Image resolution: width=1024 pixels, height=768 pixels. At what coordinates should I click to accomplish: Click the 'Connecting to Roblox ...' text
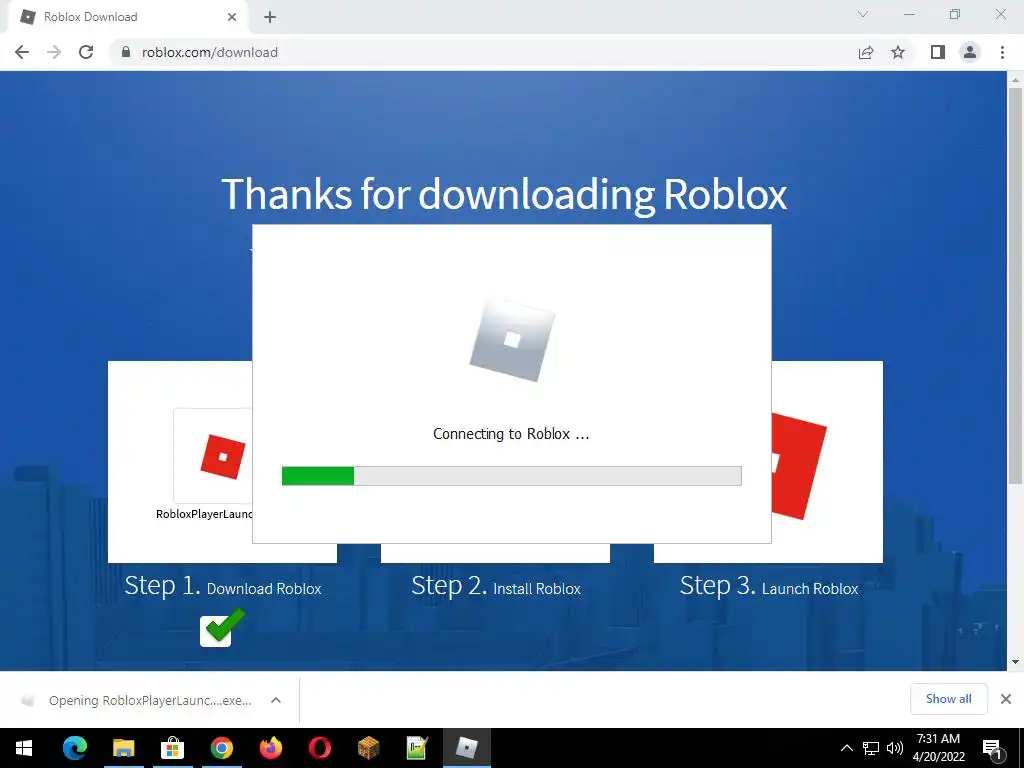coord(511,434)
